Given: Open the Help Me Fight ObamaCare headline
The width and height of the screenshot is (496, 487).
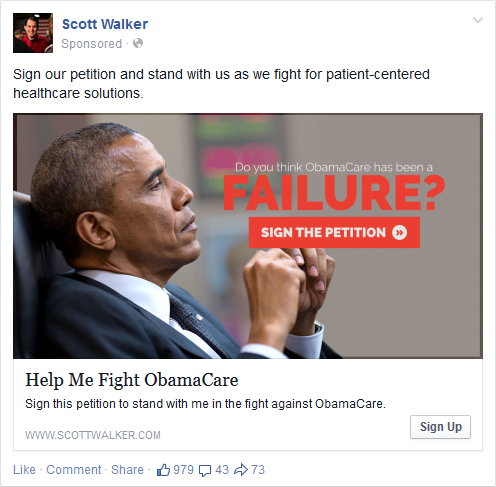Looking at the screenshot, I should click(x=132, y=380).
